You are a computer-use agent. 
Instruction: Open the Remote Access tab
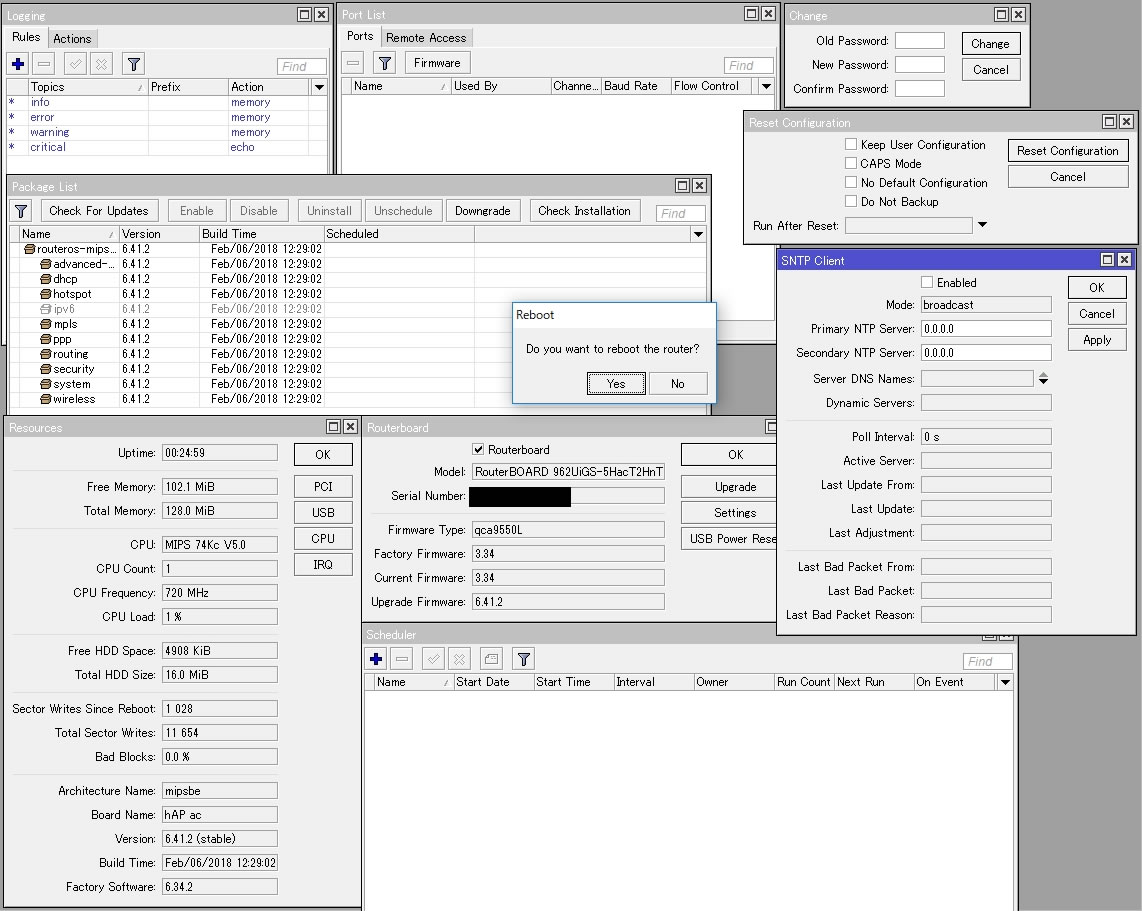(426, 38)
